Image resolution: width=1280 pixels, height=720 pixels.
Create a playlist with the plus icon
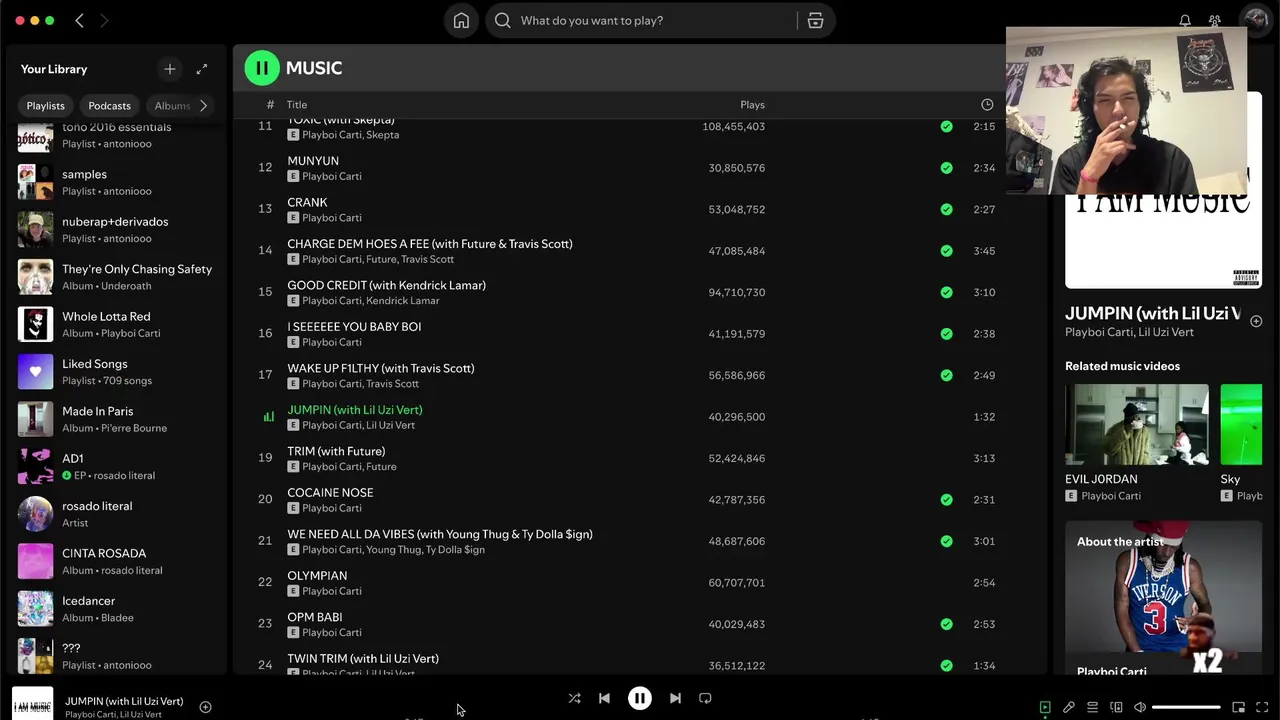169,69
